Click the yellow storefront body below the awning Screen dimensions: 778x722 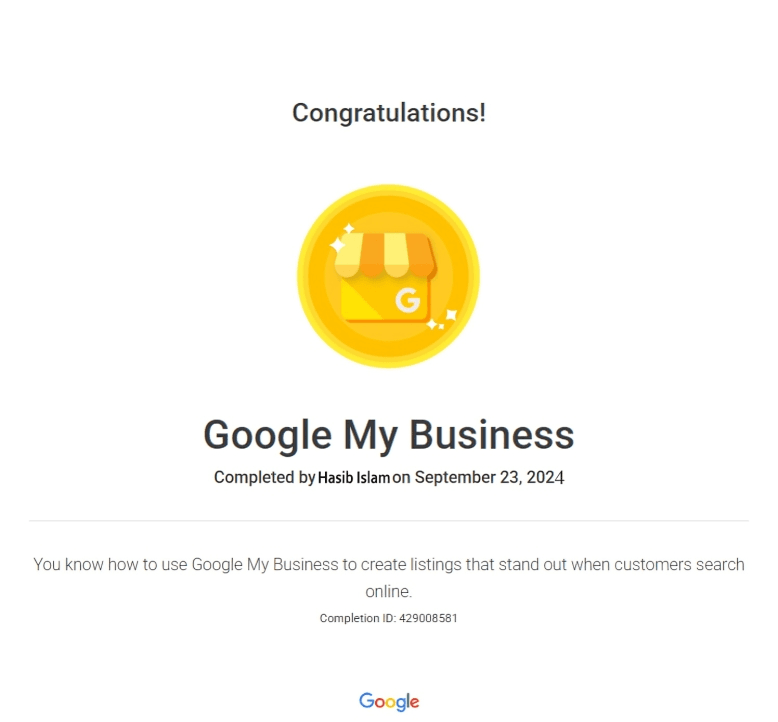click(x=368, y=300)
